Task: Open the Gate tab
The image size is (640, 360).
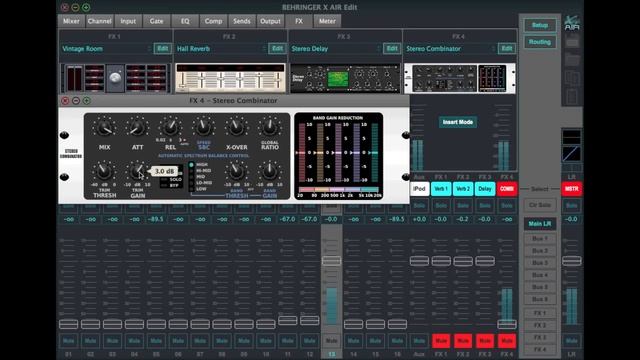Action: [x=156, y=21]
